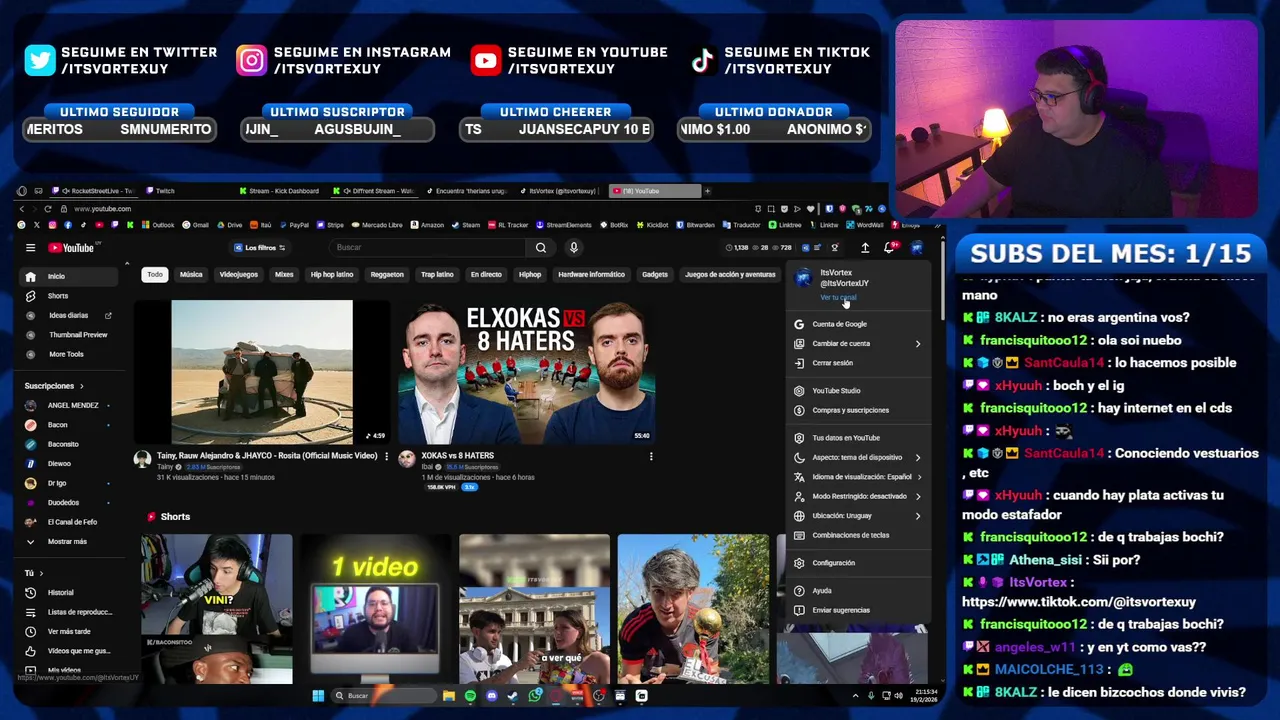Image resolution: width=1280 pixels, height=720 pixels.
Task: Open Videos que me gustan
Action: pos(70,651)
